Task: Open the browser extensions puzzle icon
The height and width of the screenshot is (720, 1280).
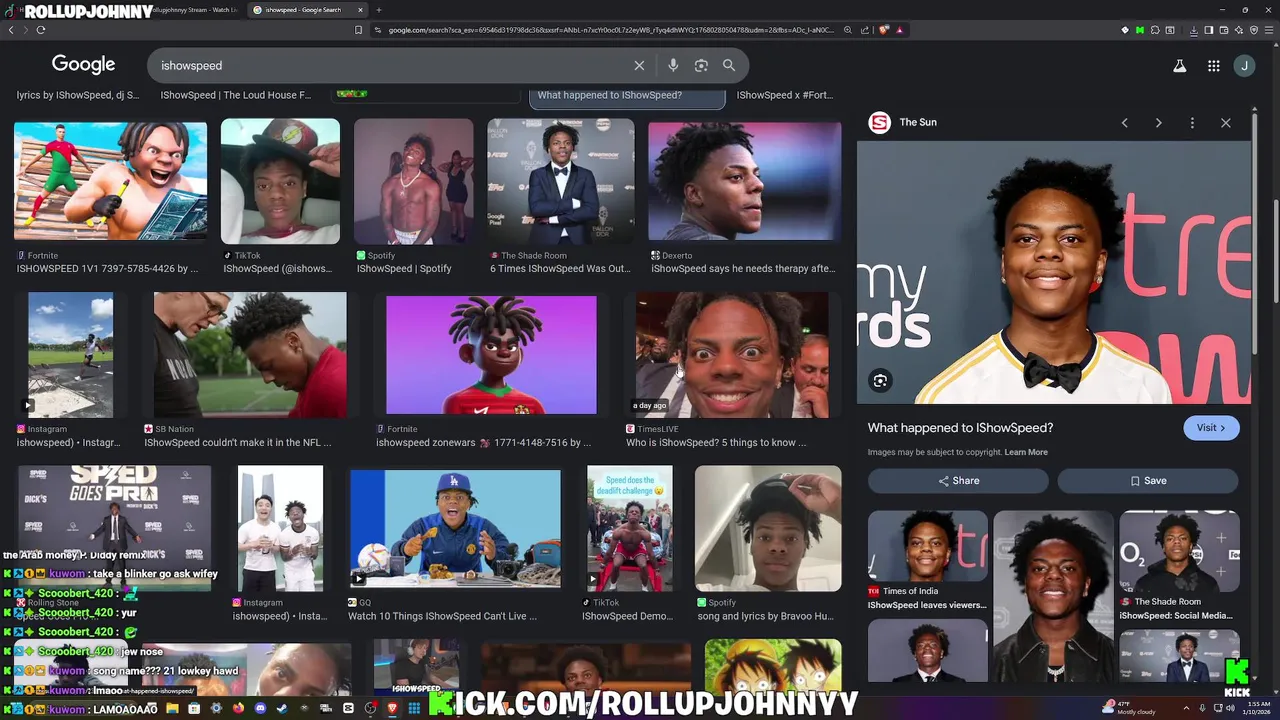Action: (x=1155, y=30)
